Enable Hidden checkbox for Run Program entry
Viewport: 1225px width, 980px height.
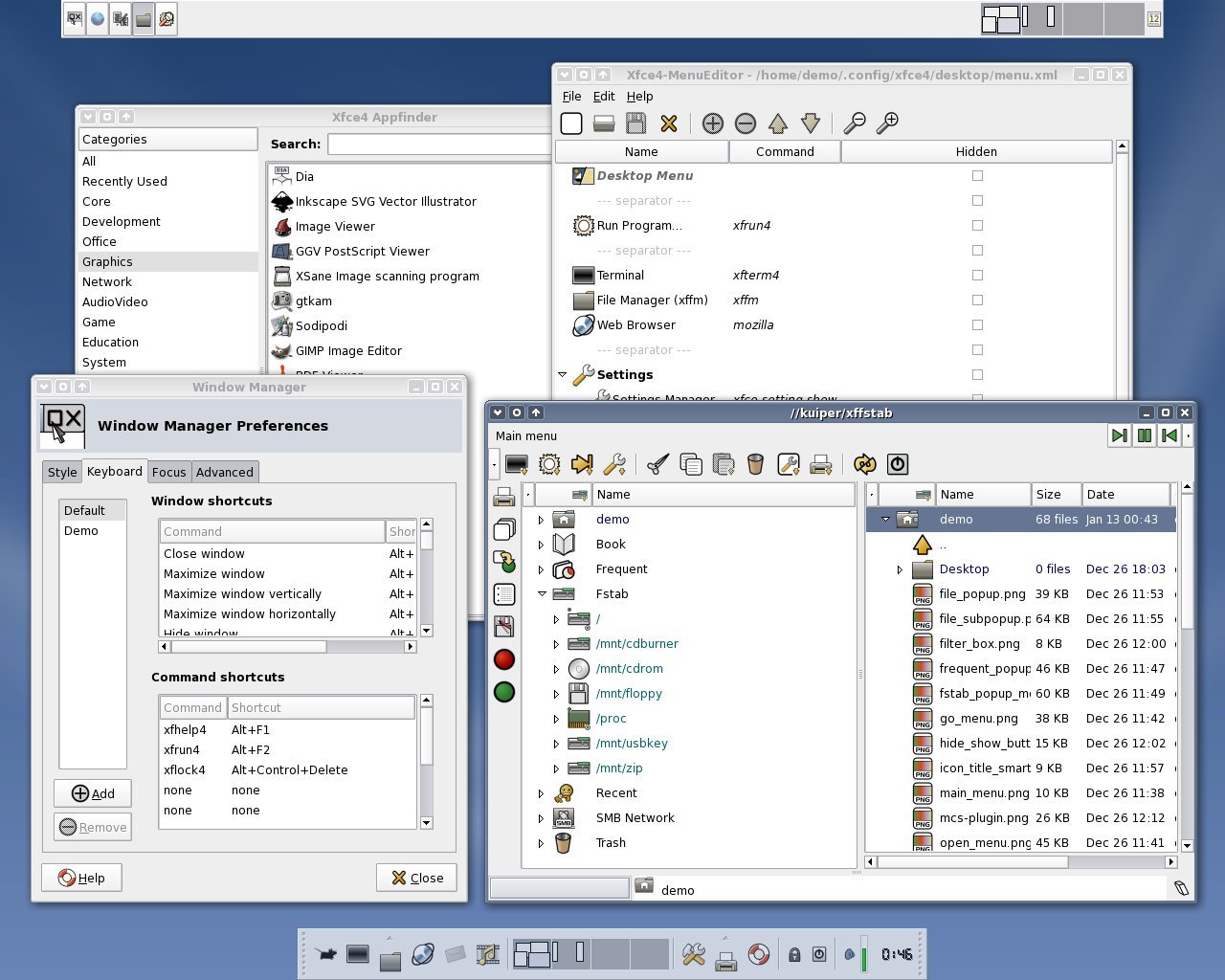pyautogui.click(x=977, y=226)
